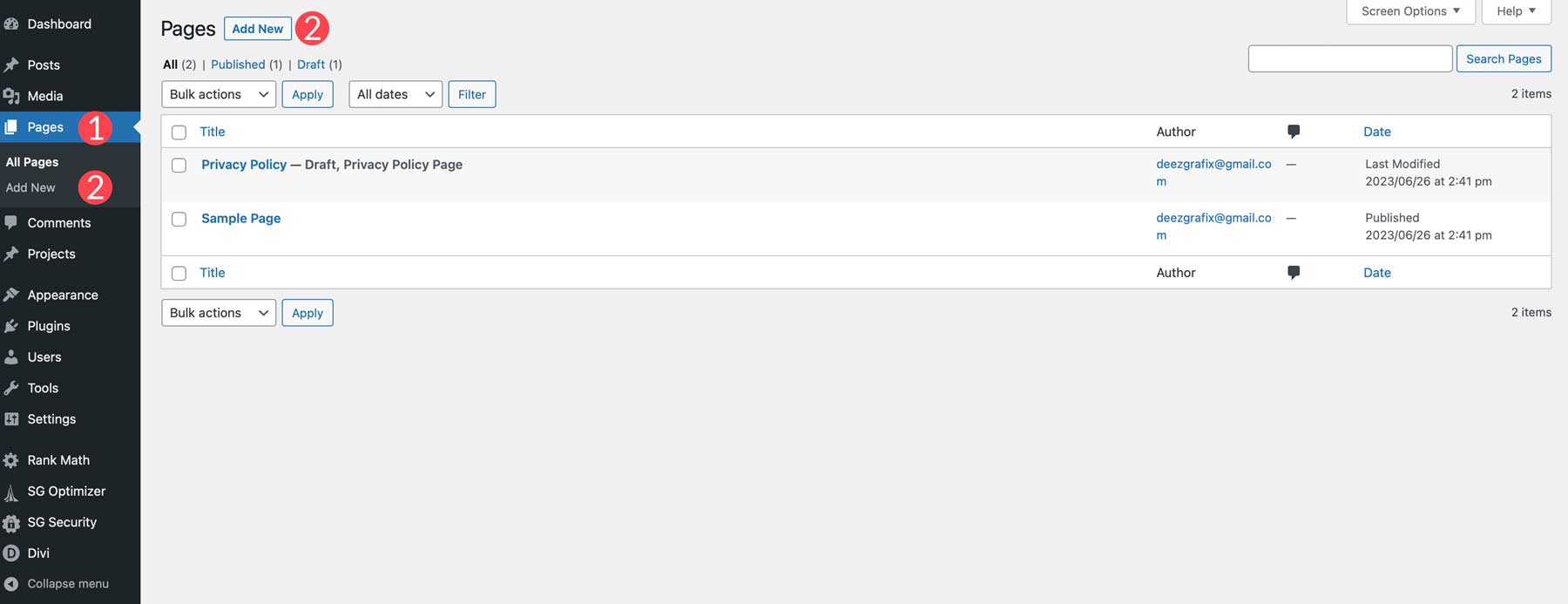The width and height of the screenshot is (1568, 604).
Task: Switch to the Draft pages filter
Action: (311, 64)
